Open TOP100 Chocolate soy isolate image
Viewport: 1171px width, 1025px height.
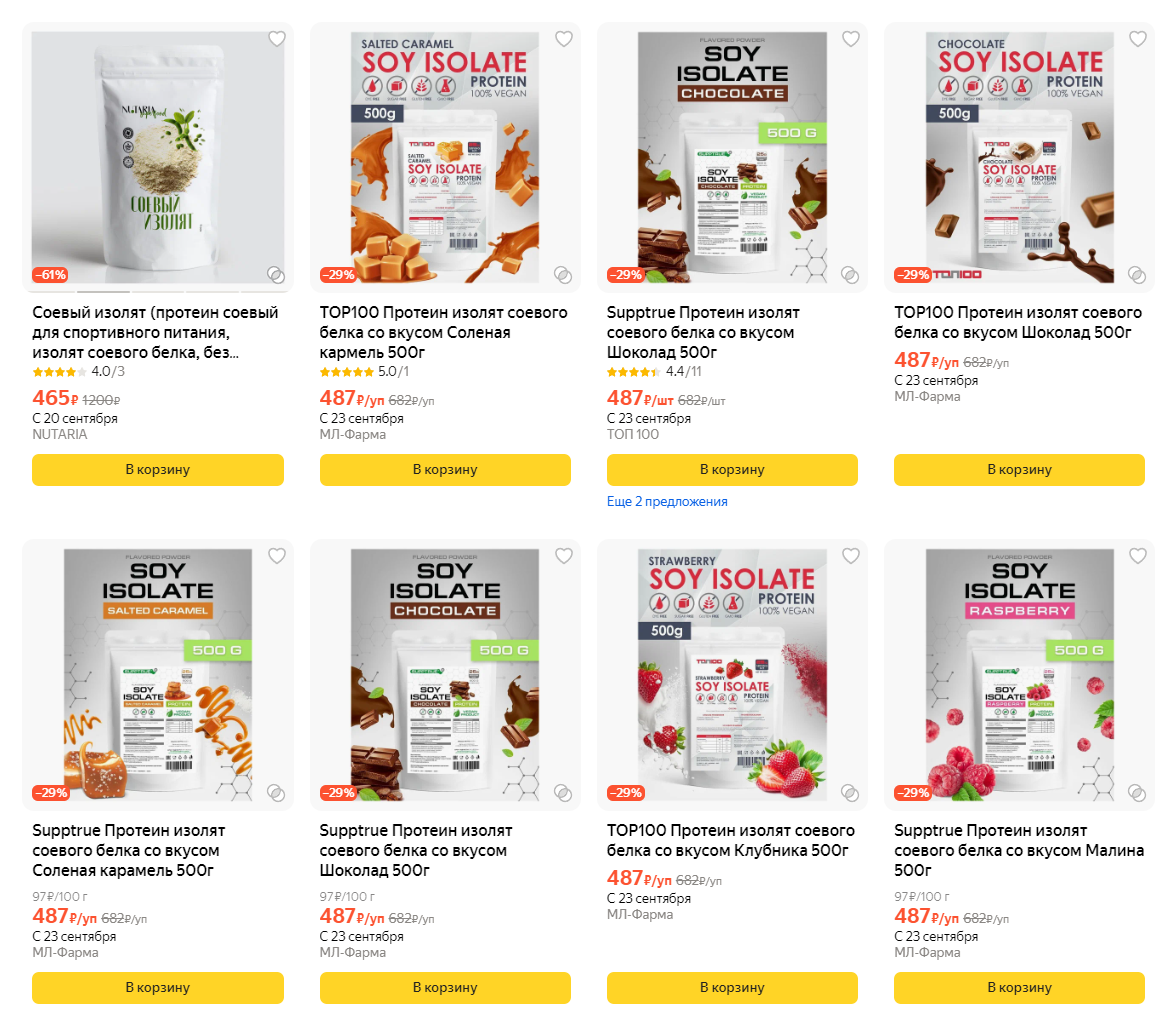[x=1019, y=158]
